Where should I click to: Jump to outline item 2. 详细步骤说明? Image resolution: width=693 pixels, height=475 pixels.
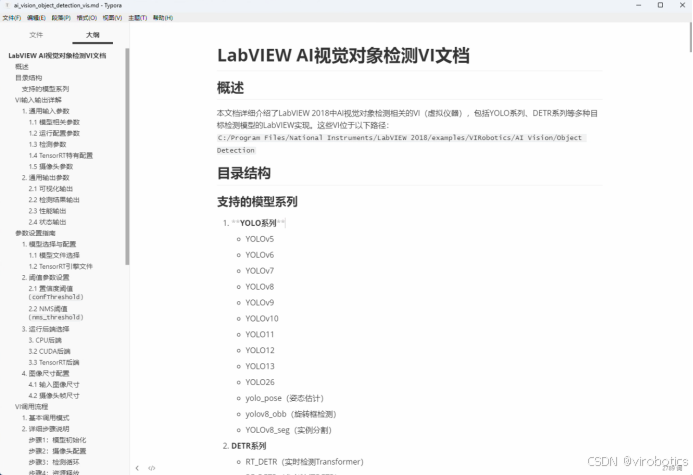(46, 428)
